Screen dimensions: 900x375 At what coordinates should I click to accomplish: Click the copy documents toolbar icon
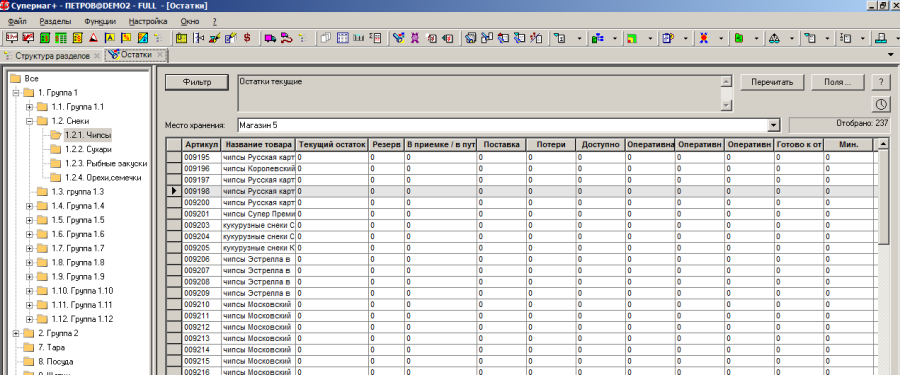(325, 38)
